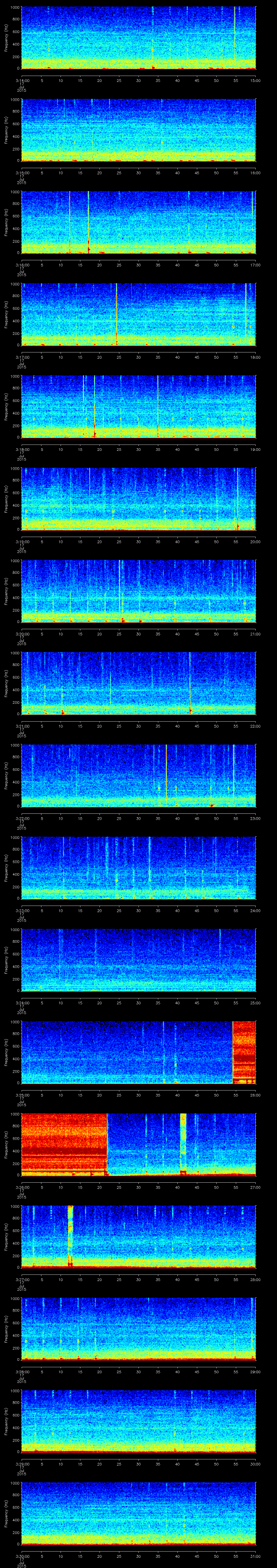Select the wide yellow vertical streak in the 3:27:00 panel
The width and height of the screenshot is (277, 1568).
coord(70,1237)
